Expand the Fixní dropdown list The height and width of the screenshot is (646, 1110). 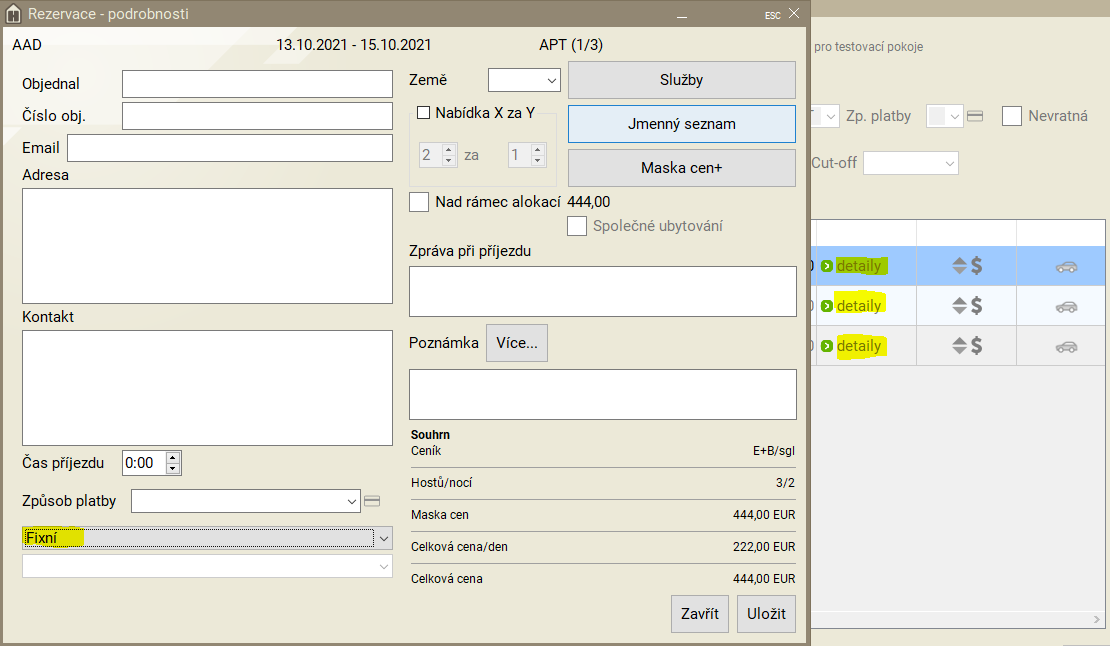[384, 538]
